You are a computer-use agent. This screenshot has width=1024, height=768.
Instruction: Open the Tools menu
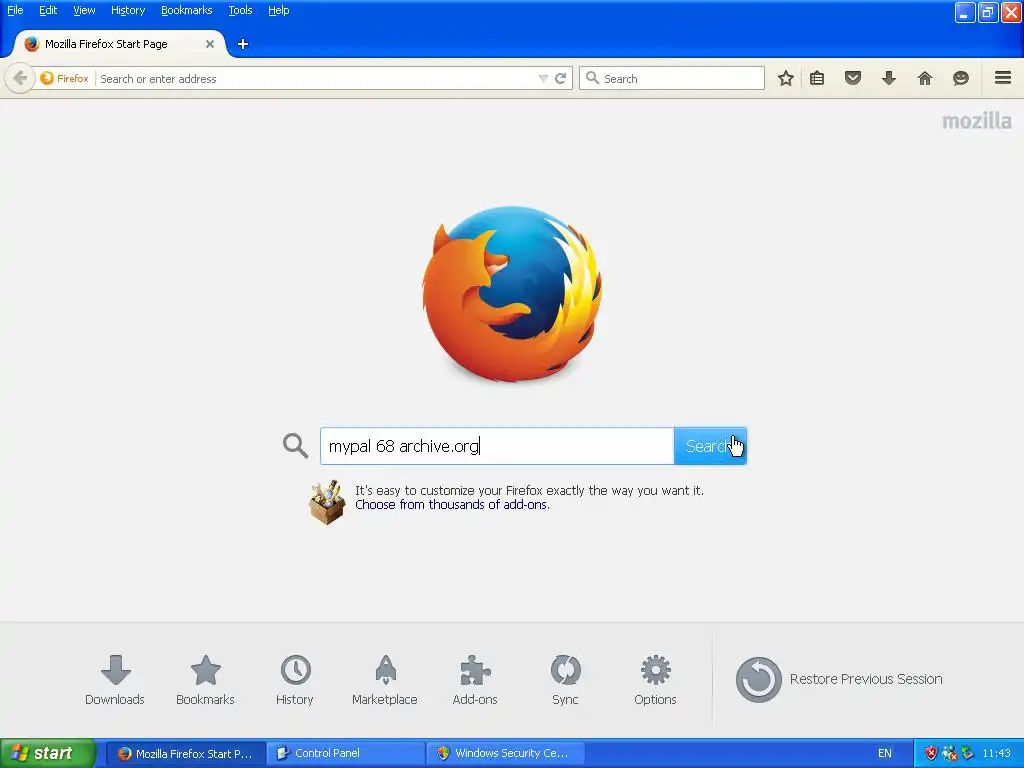coord(240,10)
